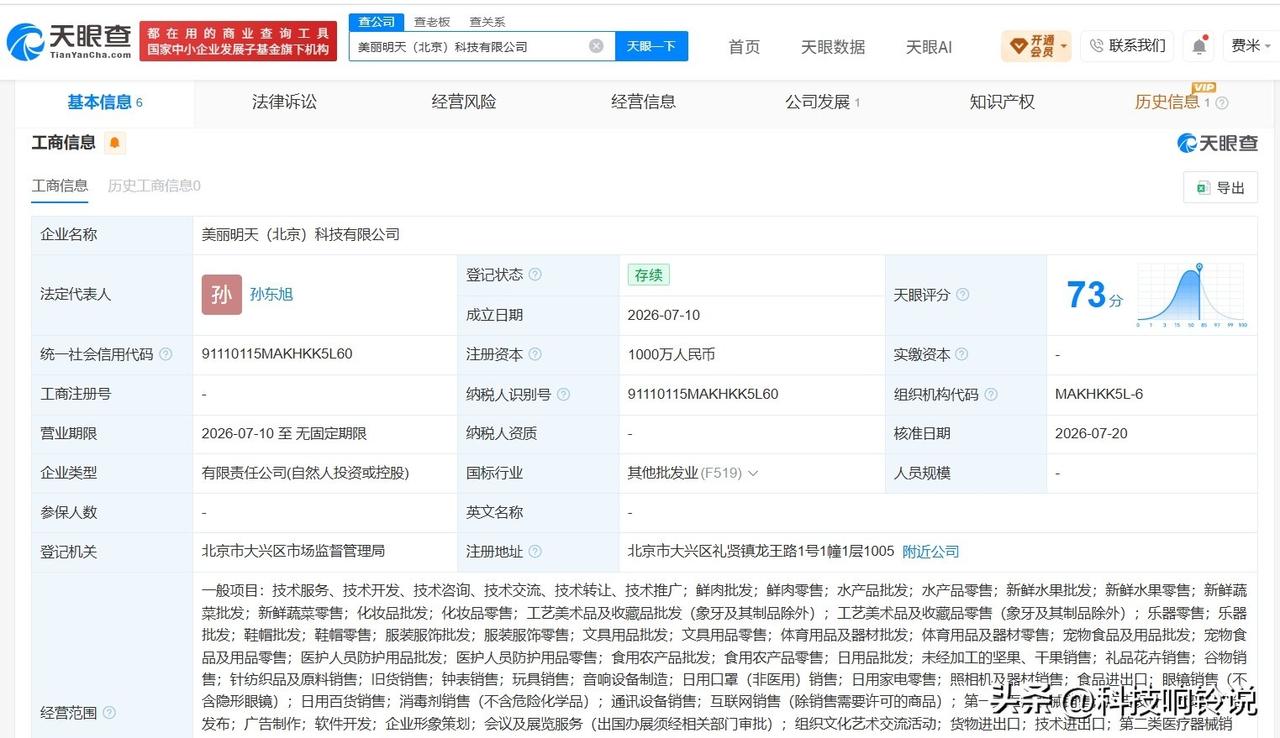
Task: Click the 登记机关 value 北京市大兴区市场监督管理局
Action: coord(293,552)
